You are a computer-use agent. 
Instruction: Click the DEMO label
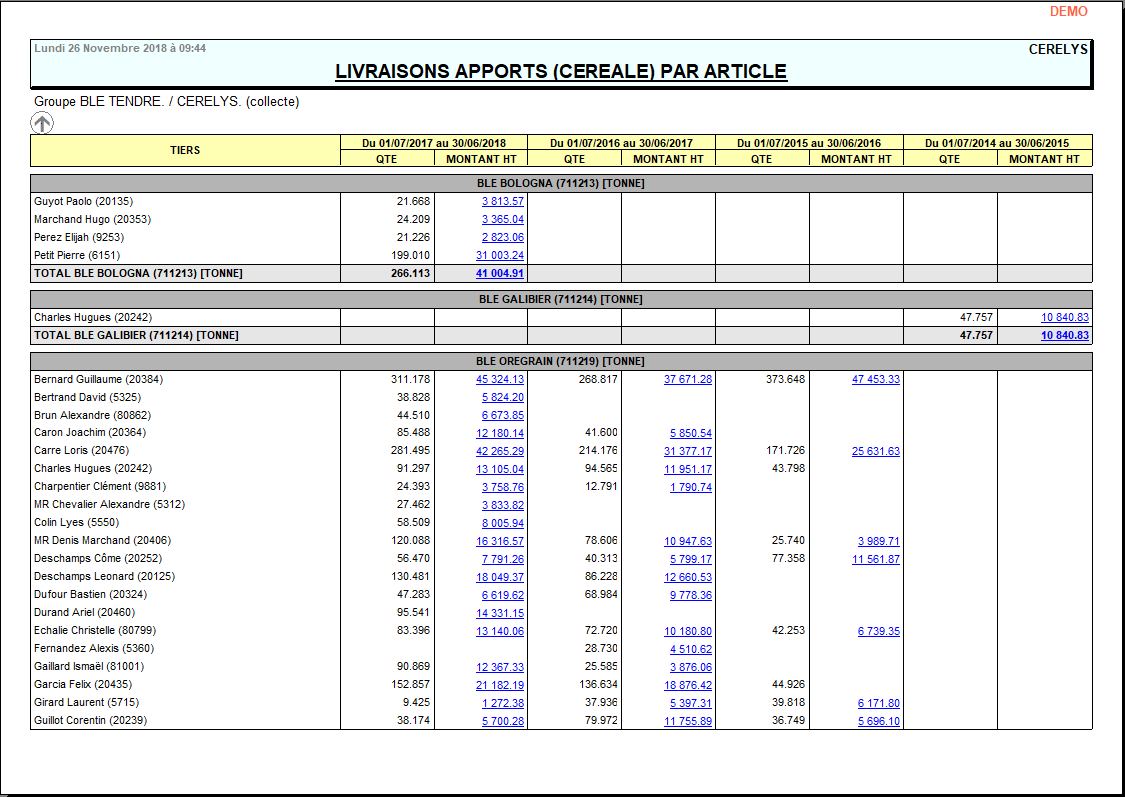pos(1068,11)
